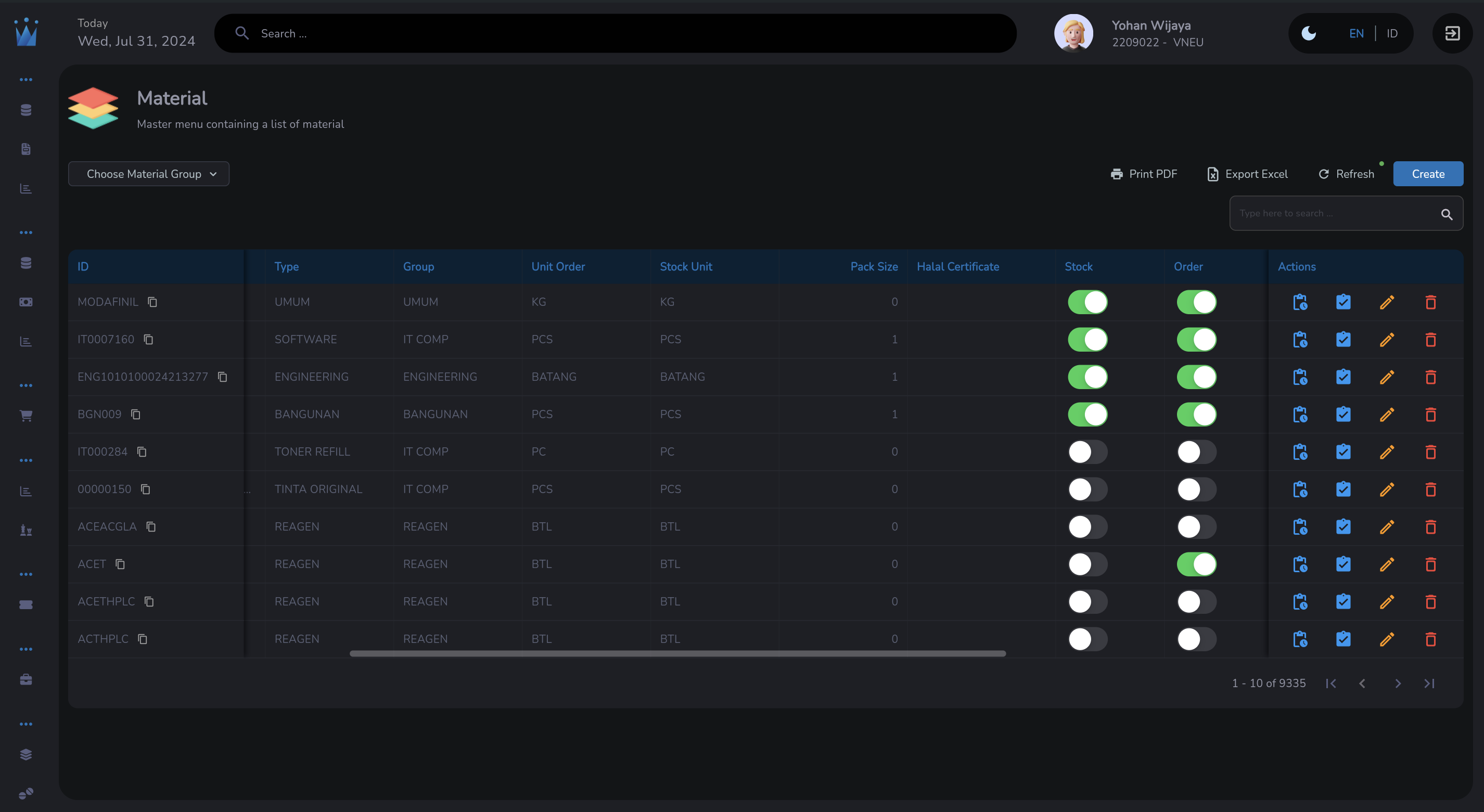This screenshot has width=1484, height=812.
Task: Copy the MODAFINIL ID
Action: pos(152,302)
